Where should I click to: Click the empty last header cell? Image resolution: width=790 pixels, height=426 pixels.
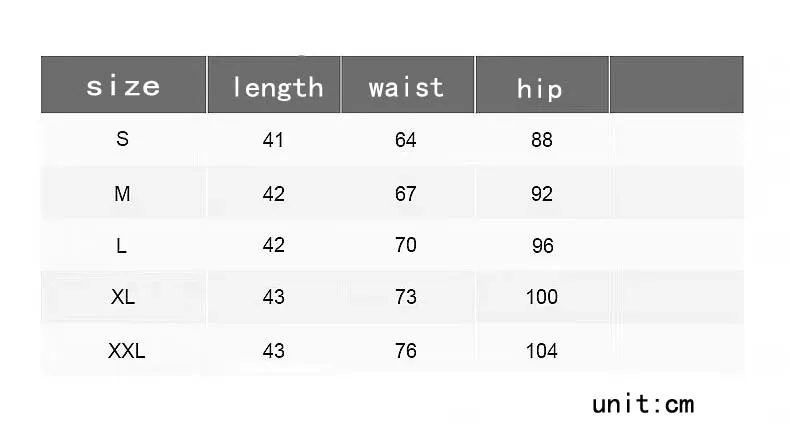click(677, 85)
